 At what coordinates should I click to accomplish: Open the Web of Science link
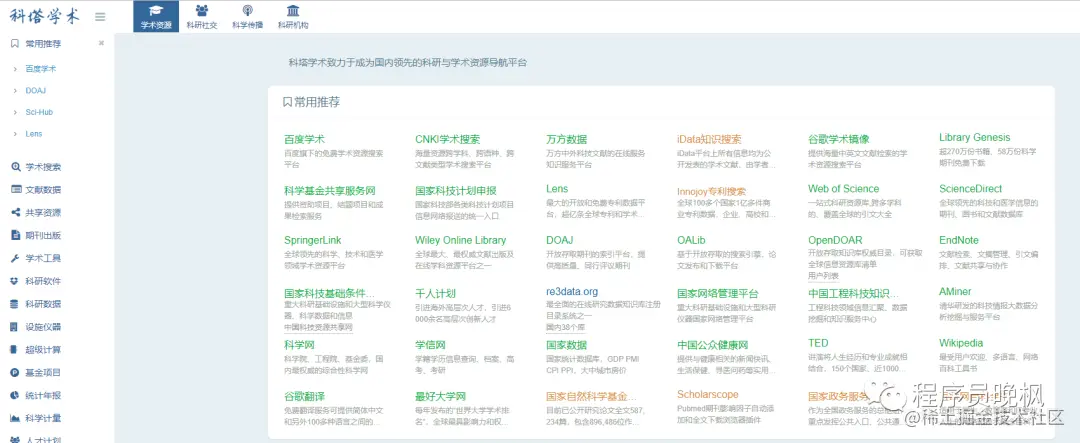[x=844, y=189]
